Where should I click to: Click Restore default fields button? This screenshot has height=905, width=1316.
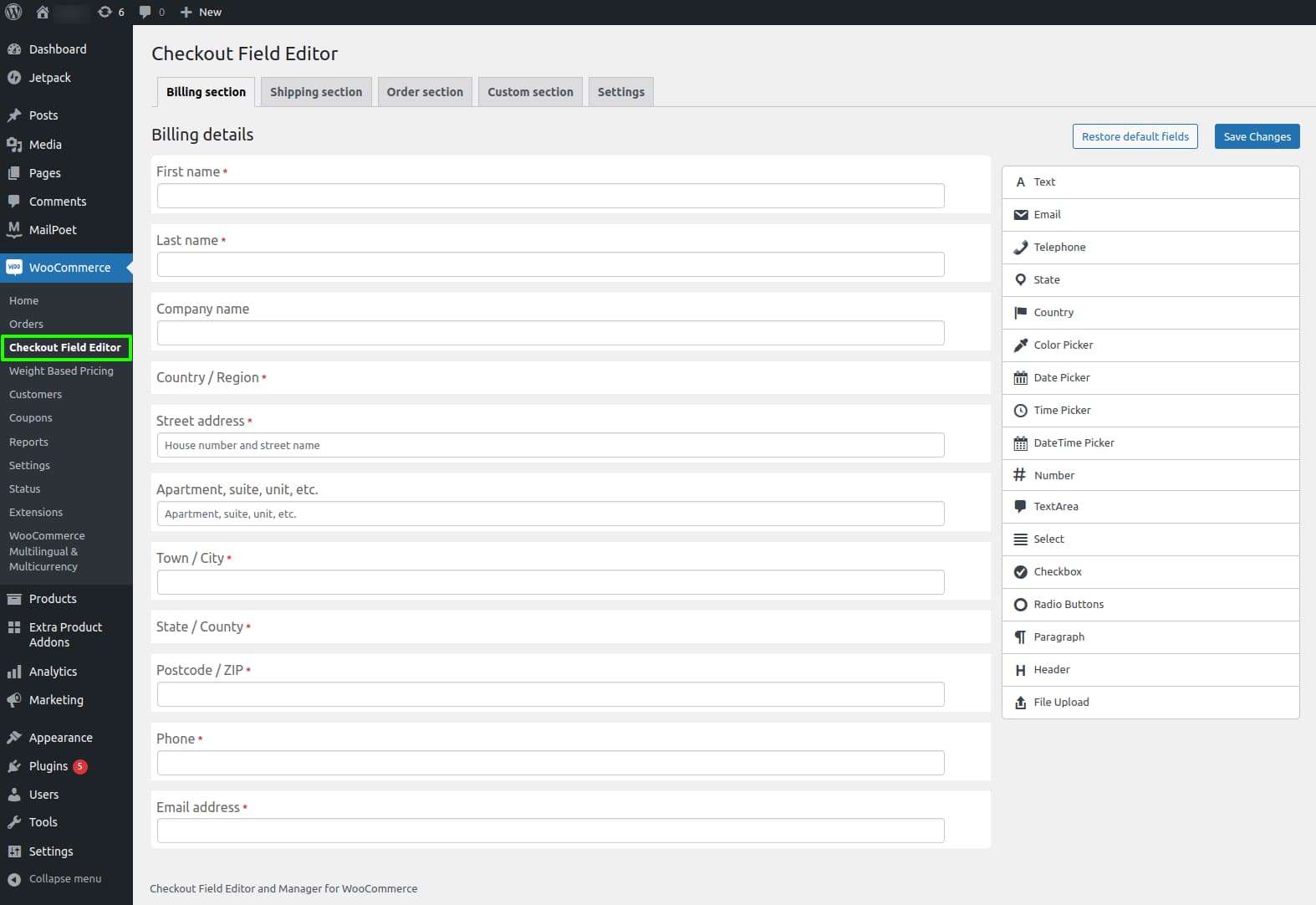[1135, 136]
